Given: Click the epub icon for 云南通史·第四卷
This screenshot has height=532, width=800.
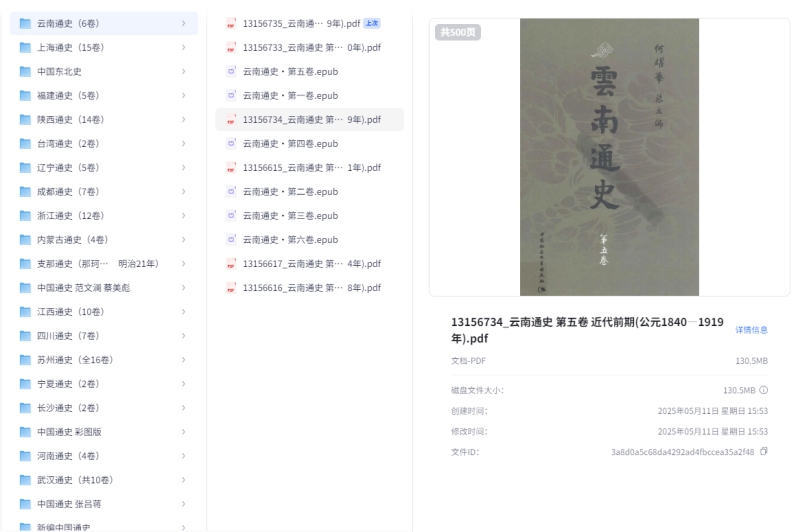Looking at the screenshot, I should click(x=231, y=143).
